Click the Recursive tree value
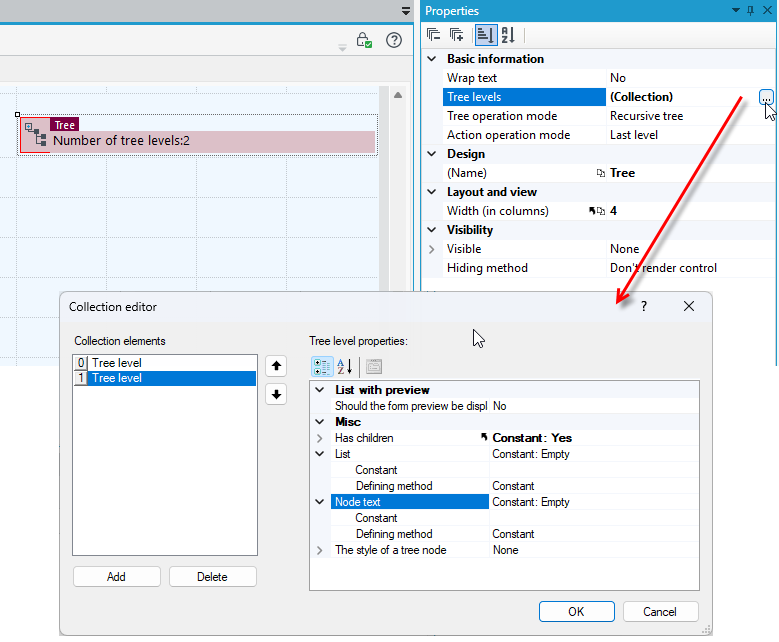The image size is (779, 642). [x=646, y=116]
